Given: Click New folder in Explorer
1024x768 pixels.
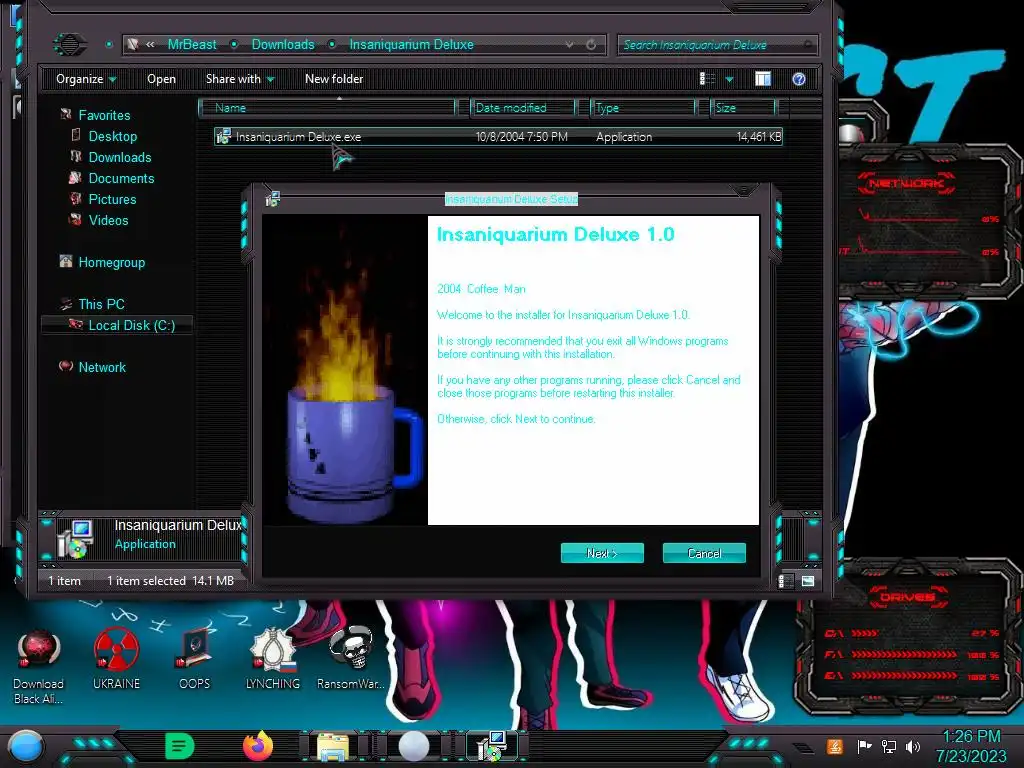Looking at the screenshot, I should (x=334, y=79).
